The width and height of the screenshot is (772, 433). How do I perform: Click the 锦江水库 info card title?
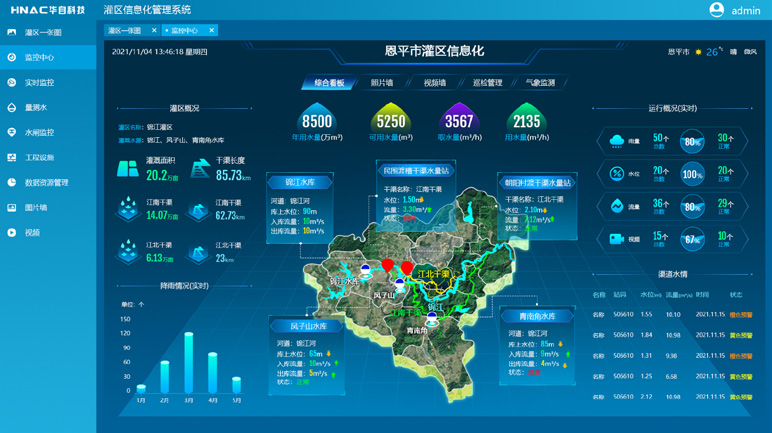tap(300, 183)
